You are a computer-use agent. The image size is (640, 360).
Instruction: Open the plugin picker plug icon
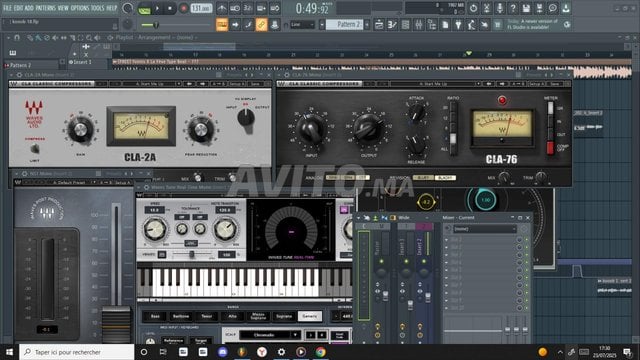pos(458,25)
